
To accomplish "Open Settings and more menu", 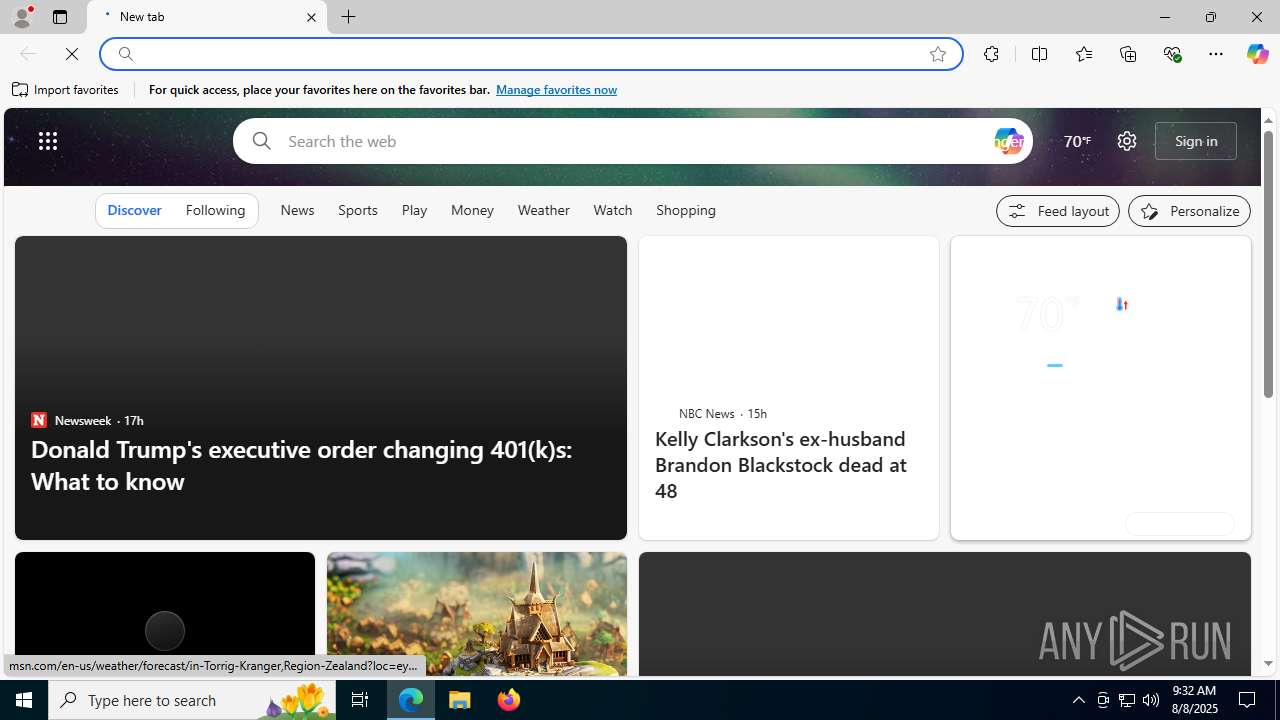I will pyautogui.click(x=1216, y=54).
